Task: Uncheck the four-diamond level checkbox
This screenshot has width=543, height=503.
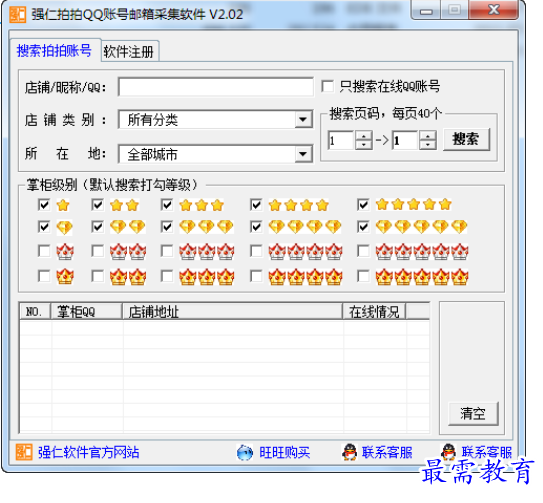Action: (x=256, y=227)
